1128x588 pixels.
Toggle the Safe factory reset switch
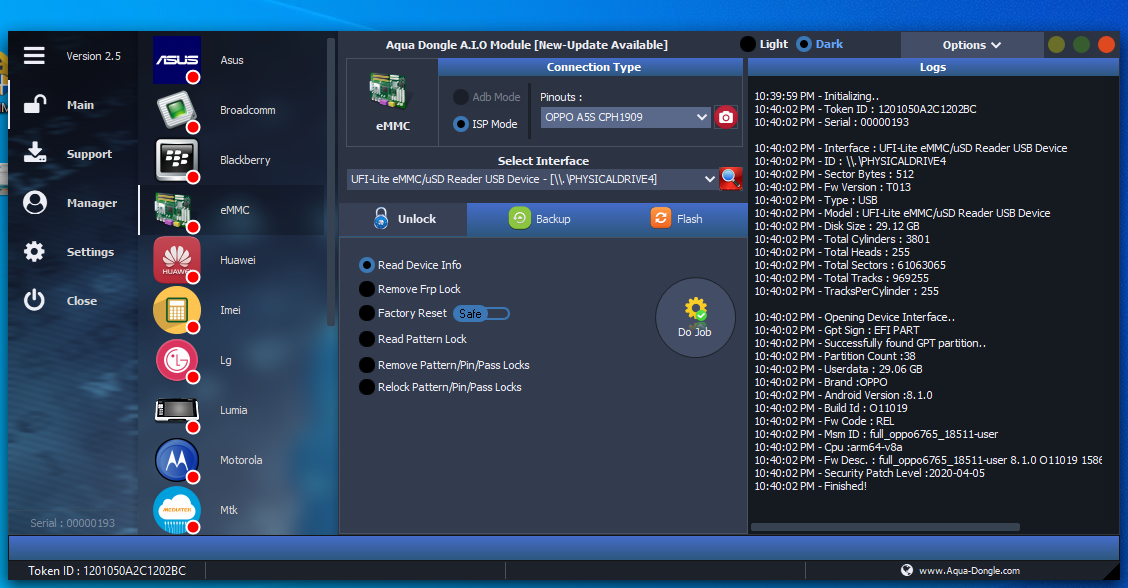click(481, 313)
